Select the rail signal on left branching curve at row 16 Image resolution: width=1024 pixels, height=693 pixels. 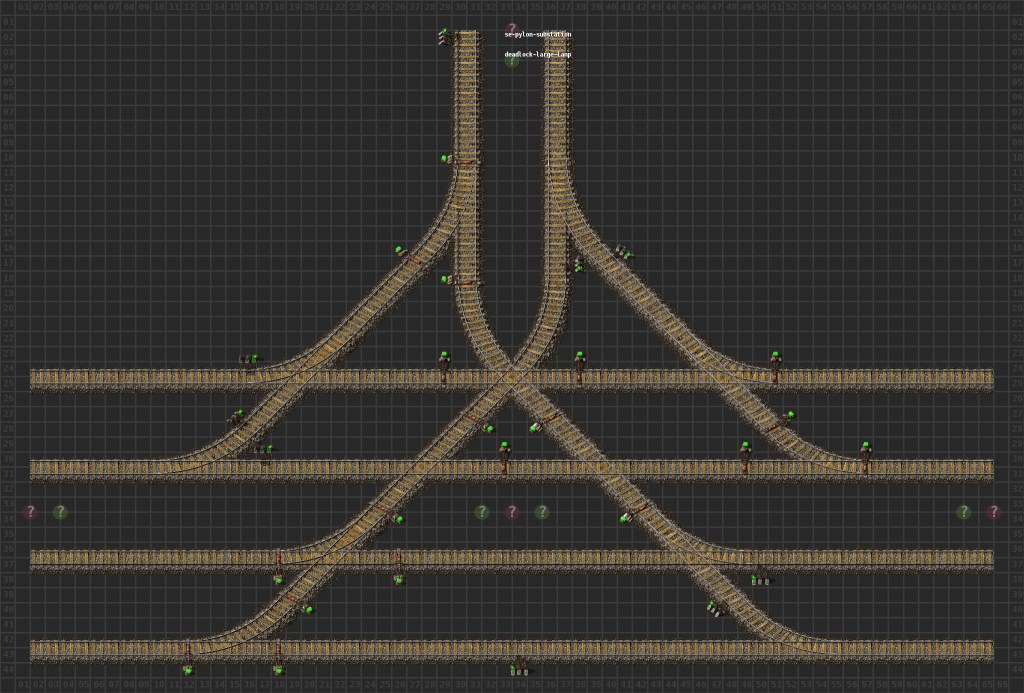[401, 251]
